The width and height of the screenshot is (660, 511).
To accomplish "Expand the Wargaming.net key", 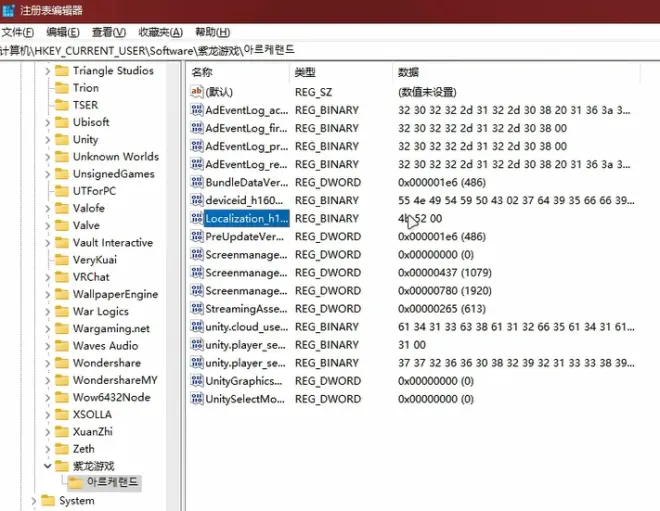I will [46, 329].
